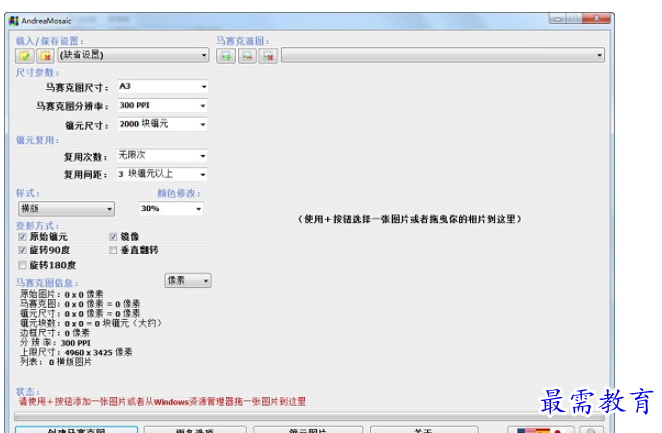Viewport: 662px width, 433px height.
Task: Click the remove source image minus icon
Action: 247,56
